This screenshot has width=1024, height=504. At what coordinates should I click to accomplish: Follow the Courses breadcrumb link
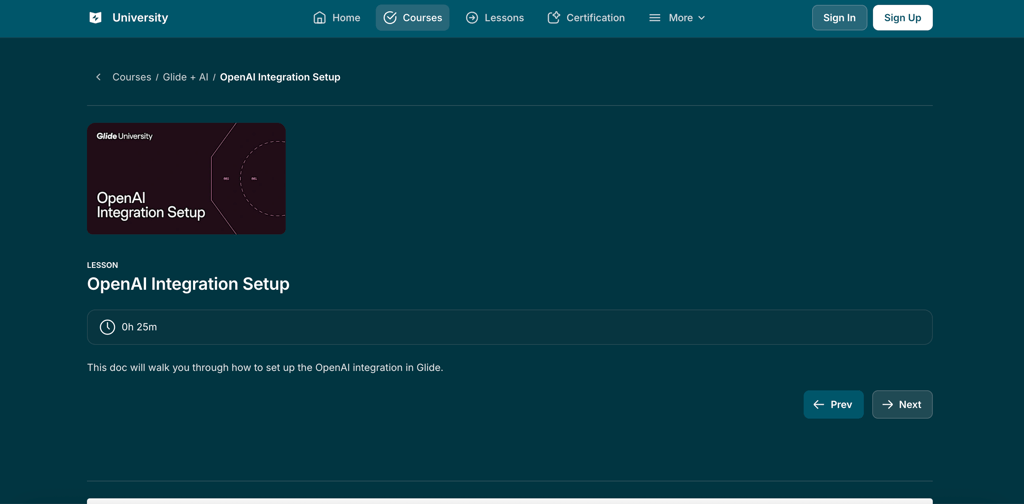pyautogui.click(x=131, y=77)
